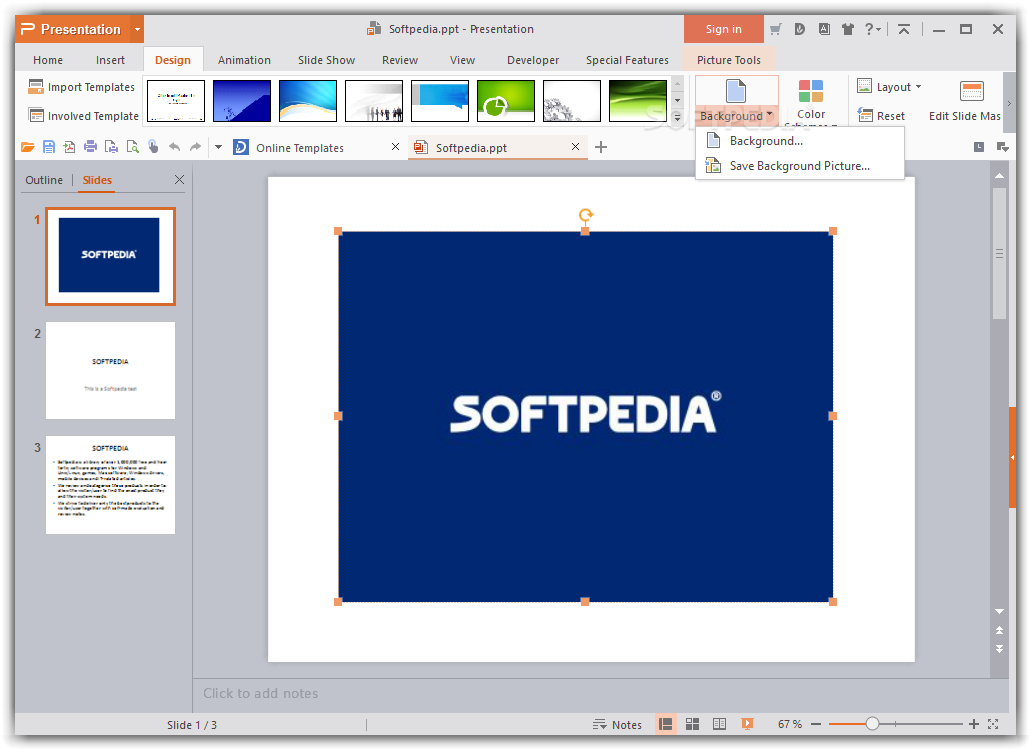Click the Redo arrow icon
1031x750 pixels.
pyautogui.click(x=195, y=147)
